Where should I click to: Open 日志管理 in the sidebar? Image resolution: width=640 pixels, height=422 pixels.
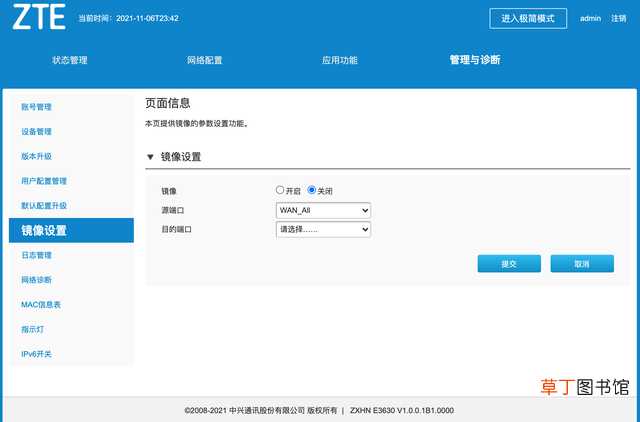[x=36, y=255]
